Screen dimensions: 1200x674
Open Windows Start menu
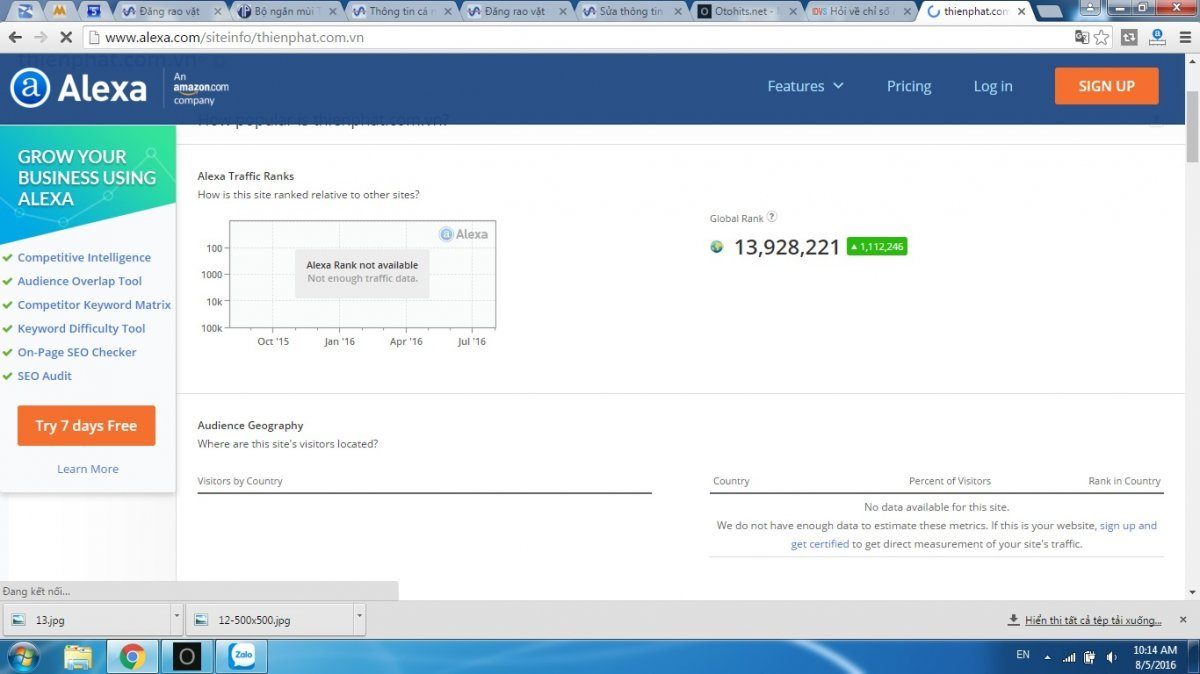[22, 657]
